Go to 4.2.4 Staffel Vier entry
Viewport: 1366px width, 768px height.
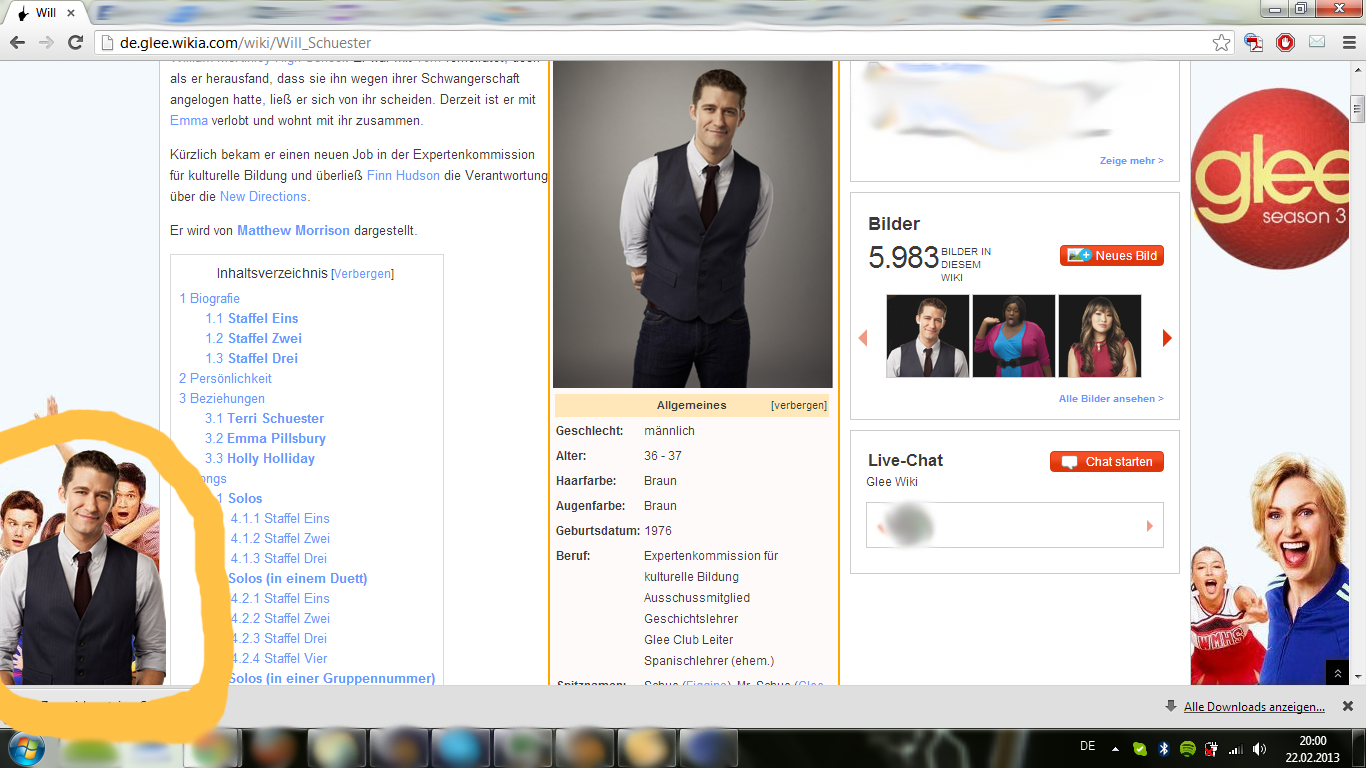click(x=279, y=658)
